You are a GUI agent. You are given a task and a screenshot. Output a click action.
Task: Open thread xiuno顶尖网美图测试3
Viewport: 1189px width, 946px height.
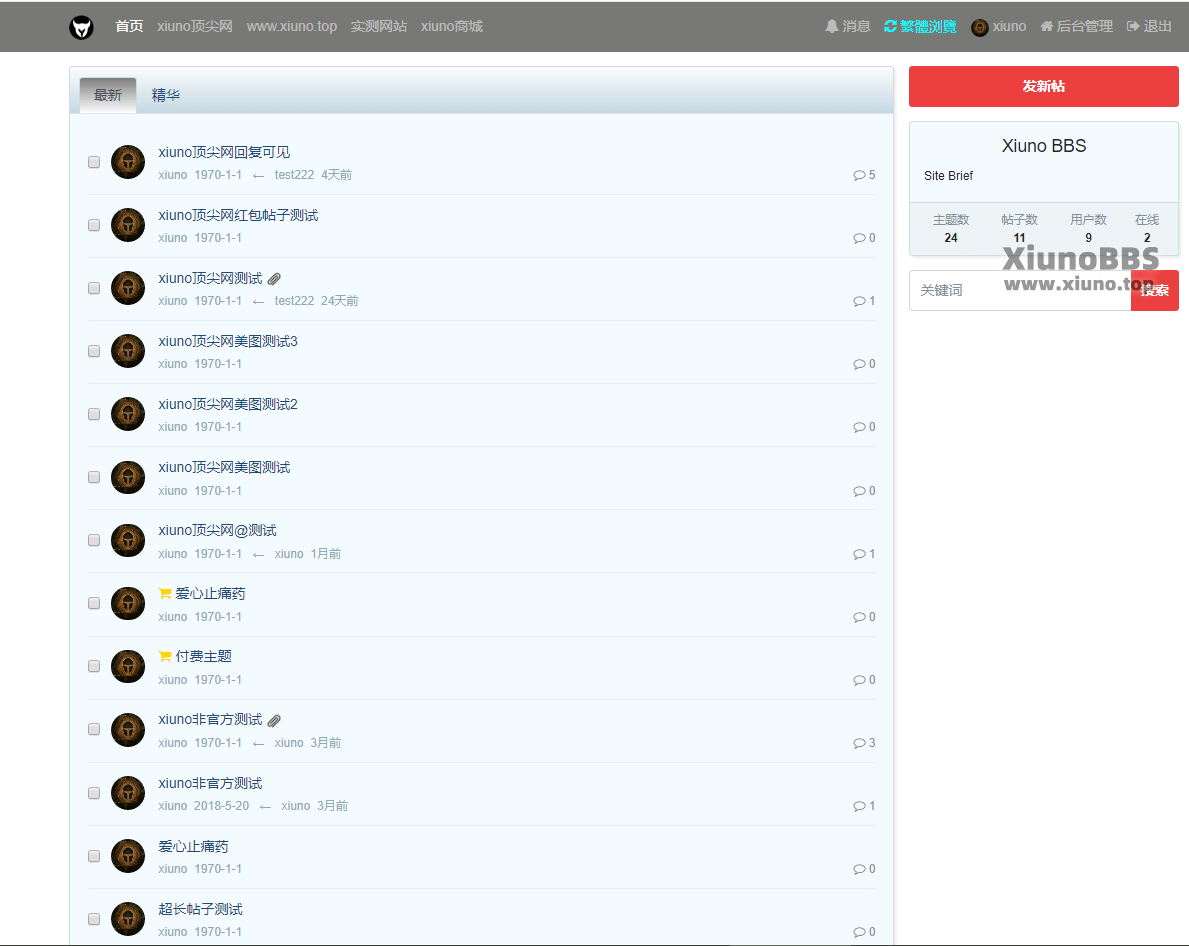click(228, 342)
